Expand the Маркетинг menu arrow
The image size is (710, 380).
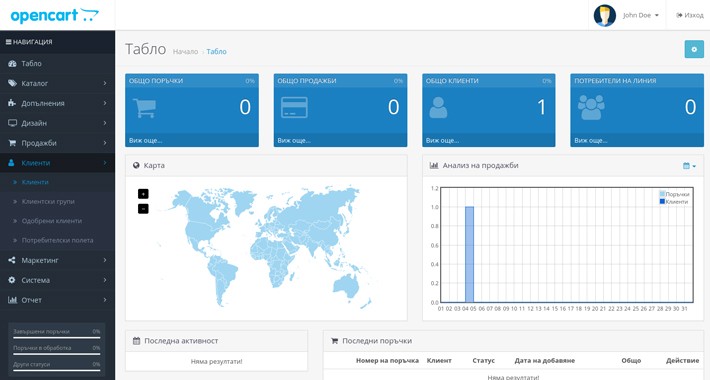tap(105, 260)
